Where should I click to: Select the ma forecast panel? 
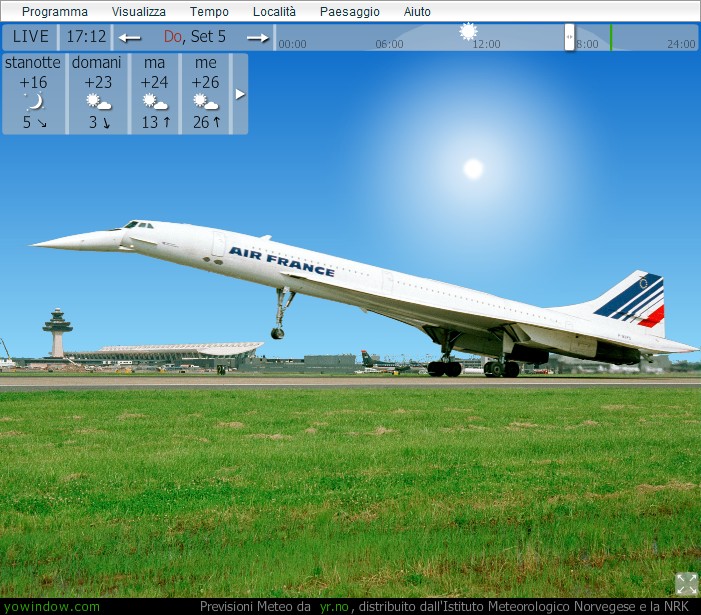155,94
